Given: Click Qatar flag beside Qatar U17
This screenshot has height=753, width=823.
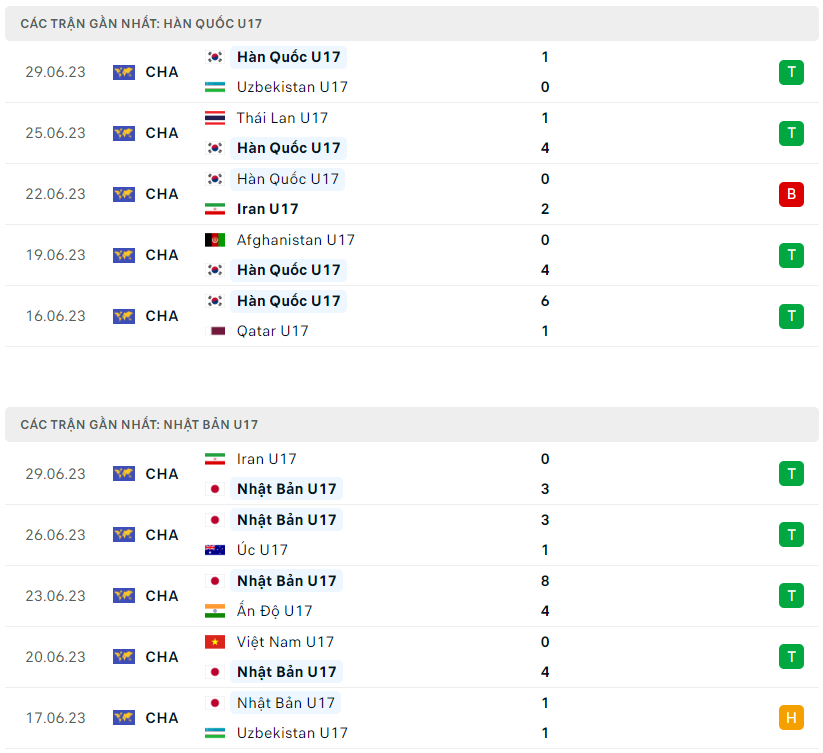Looking at the screenshot, I should tap(215, 331).
